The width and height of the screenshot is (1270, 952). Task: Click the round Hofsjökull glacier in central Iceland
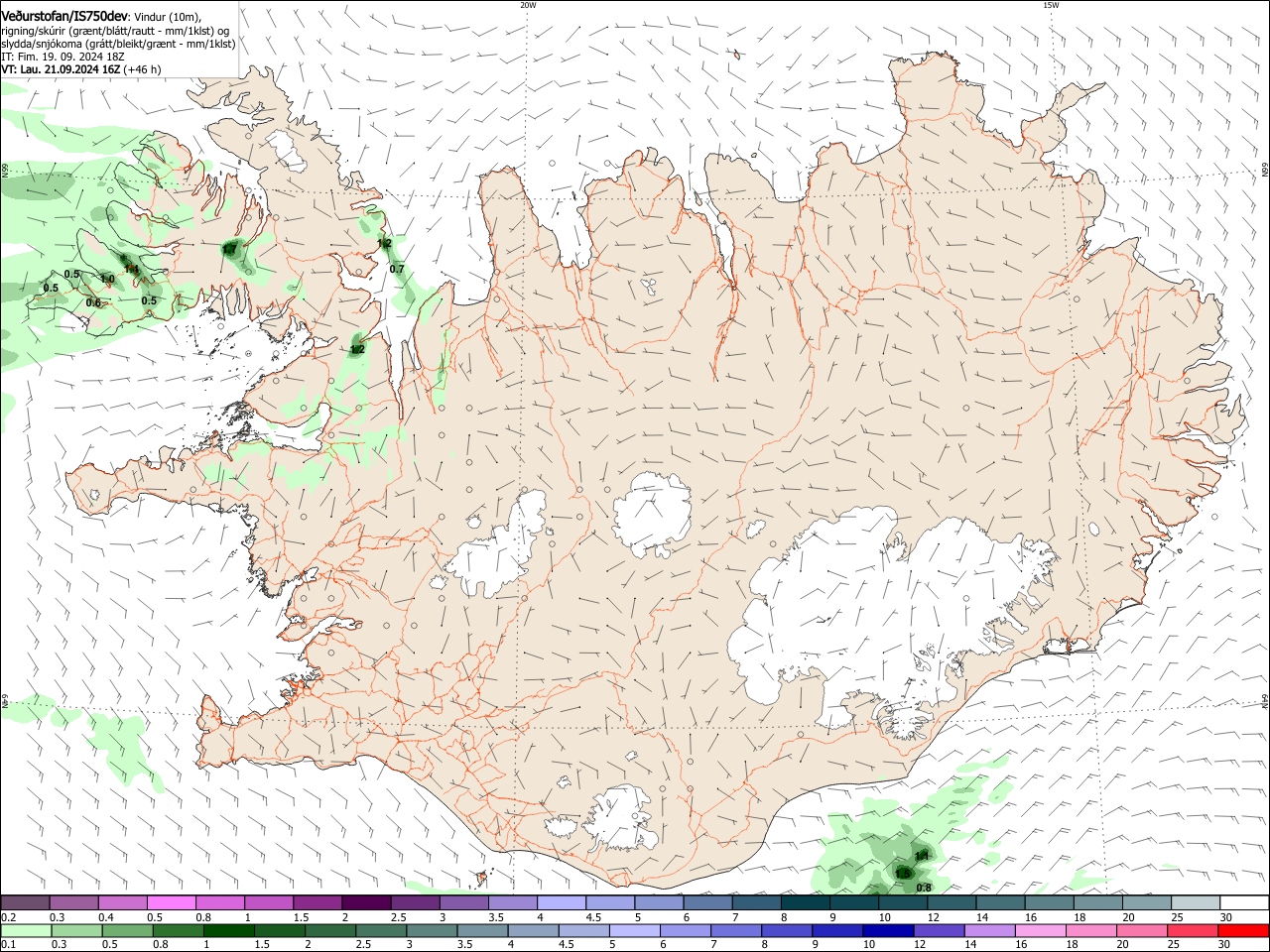point(652,514)
